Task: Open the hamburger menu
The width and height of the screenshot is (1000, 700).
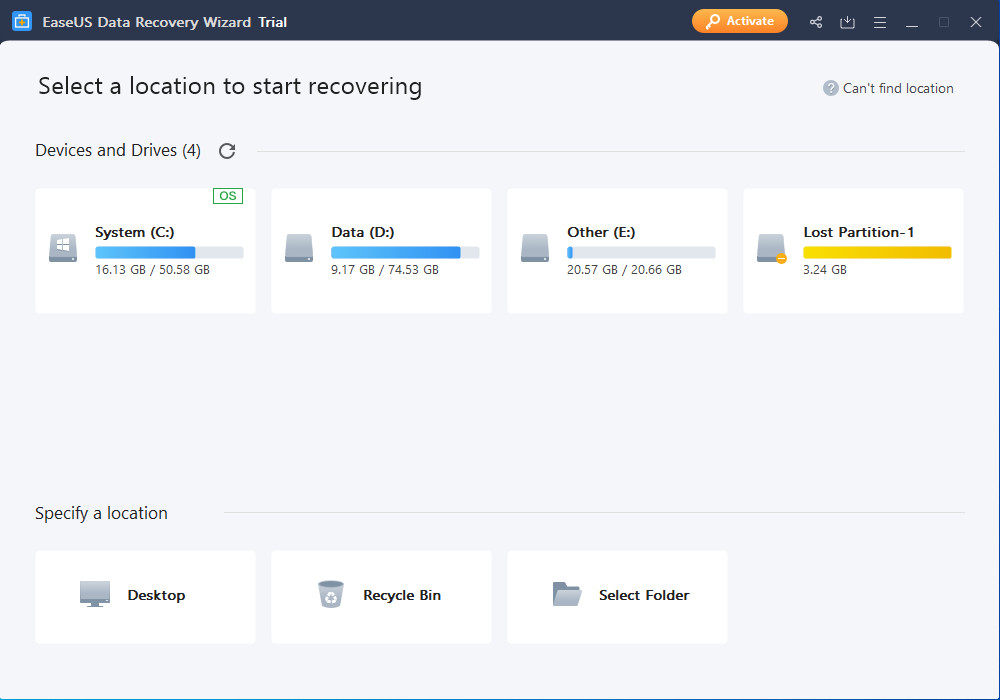Action: pos(880,21)
